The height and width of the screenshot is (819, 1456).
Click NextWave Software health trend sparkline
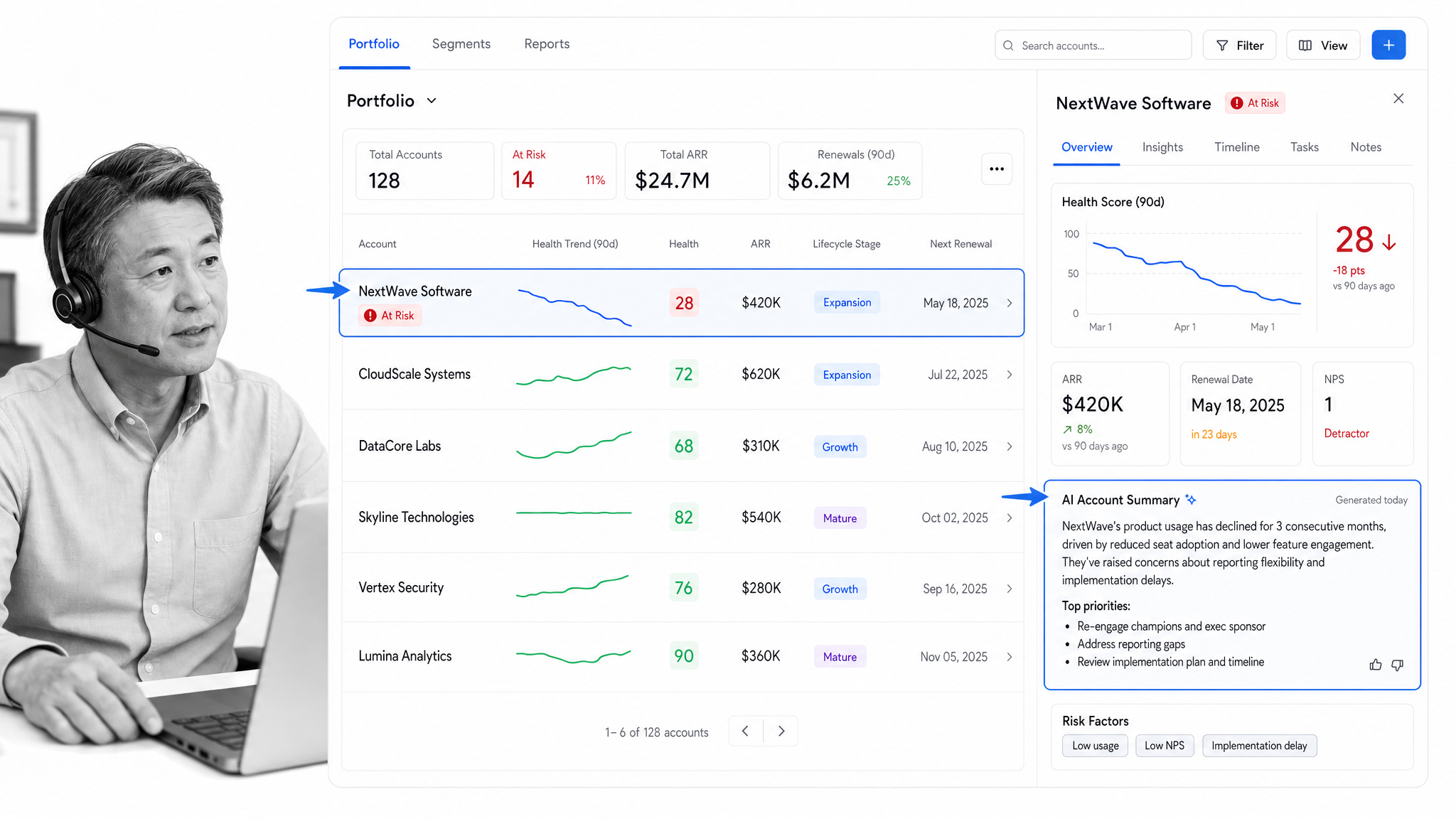click(x=574, y=307)
